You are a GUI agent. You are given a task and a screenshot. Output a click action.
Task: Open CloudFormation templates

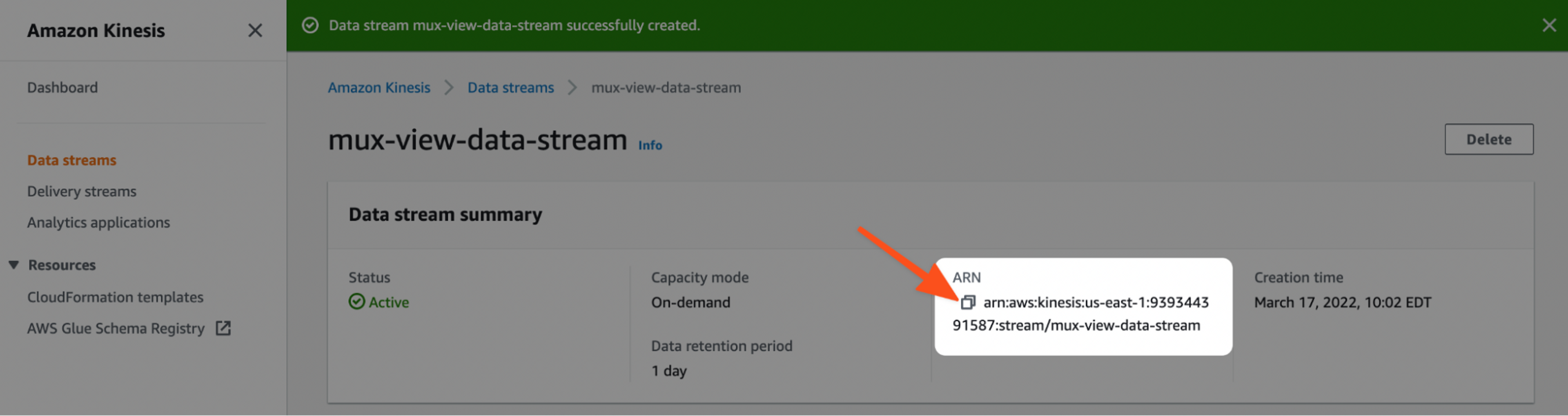[115, 297]
